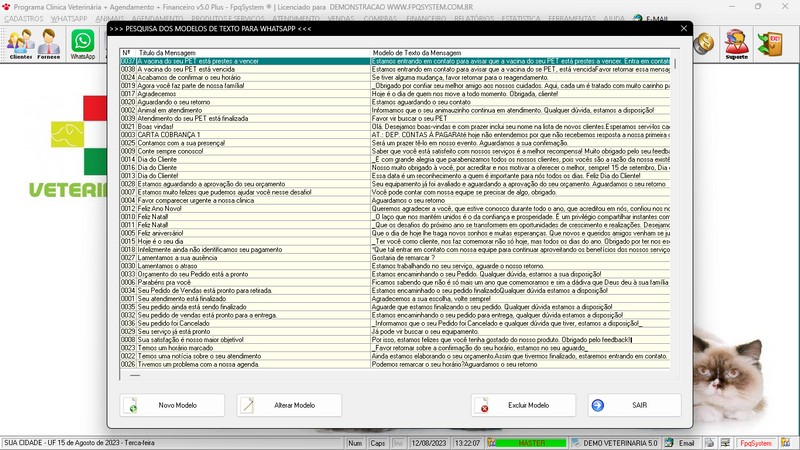The height and width of the screenshot is (450, 800).
Task: Click the SAIR button
Action: 634,405
